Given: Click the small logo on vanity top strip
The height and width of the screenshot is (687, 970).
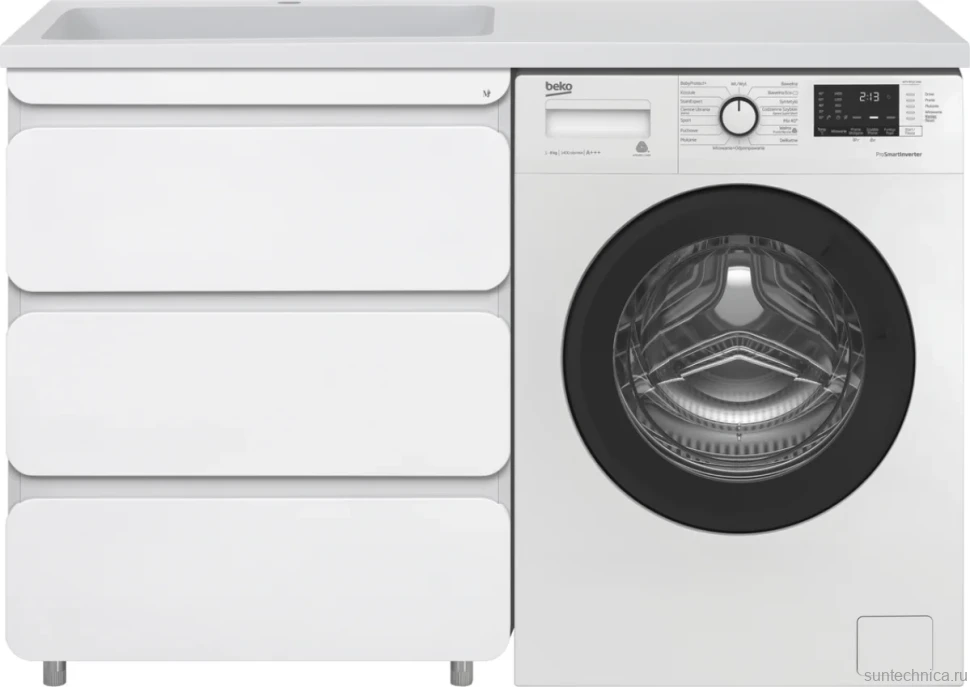Looking at the screenshot, I should (x=486, y=94).
